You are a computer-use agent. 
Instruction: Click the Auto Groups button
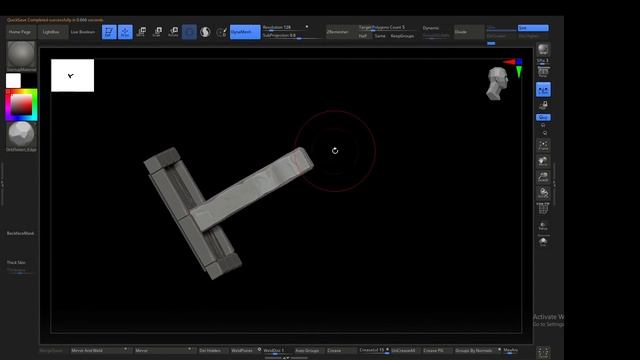(309, 350)
